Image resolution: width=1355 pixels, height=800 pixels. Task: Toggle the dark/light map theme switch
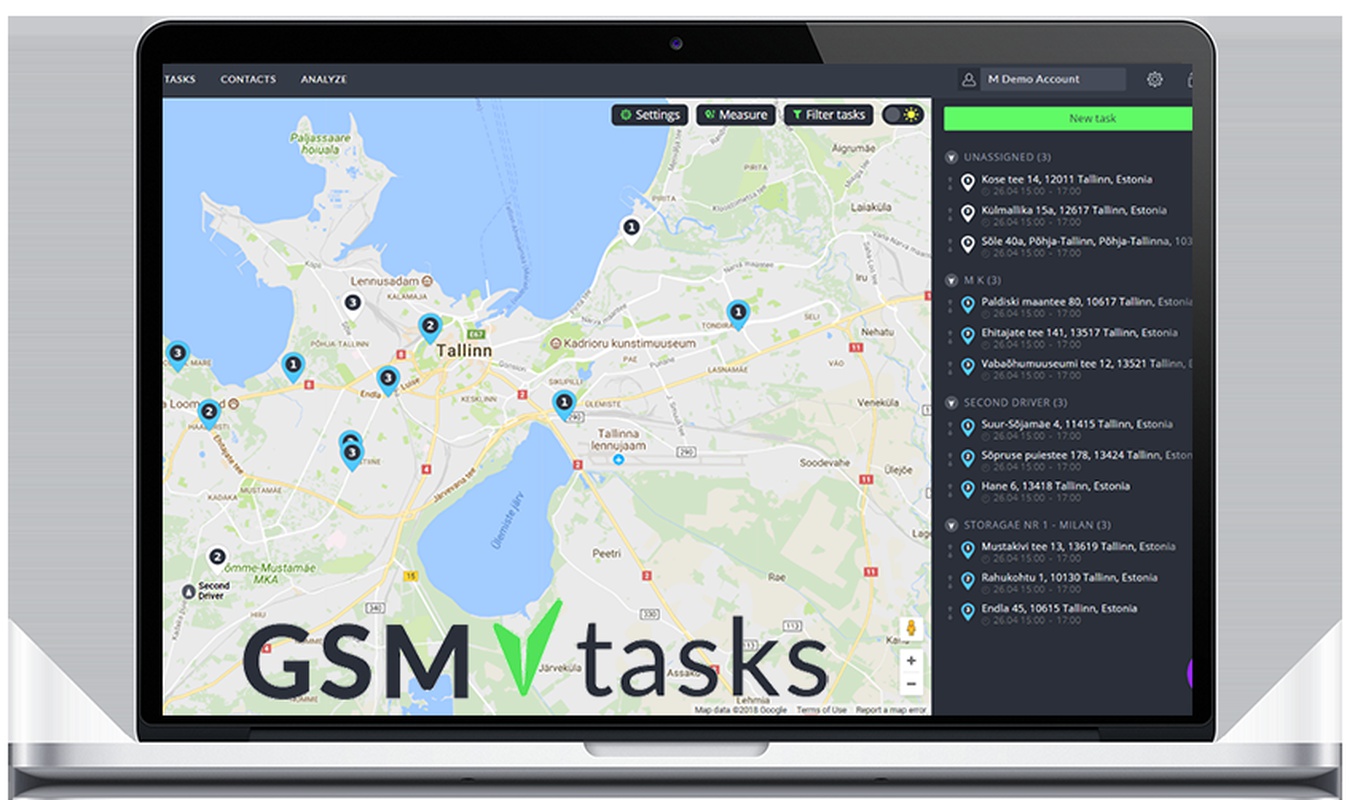click(902, 115)
